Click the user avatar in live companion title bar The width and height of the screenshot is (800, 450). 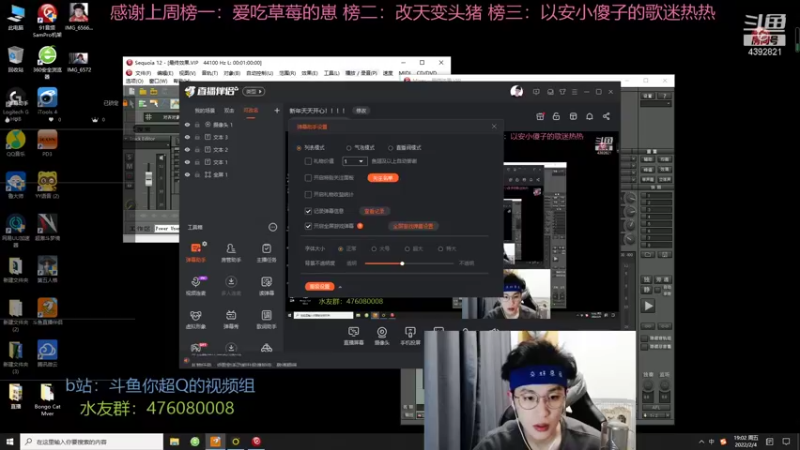(516, 91)
